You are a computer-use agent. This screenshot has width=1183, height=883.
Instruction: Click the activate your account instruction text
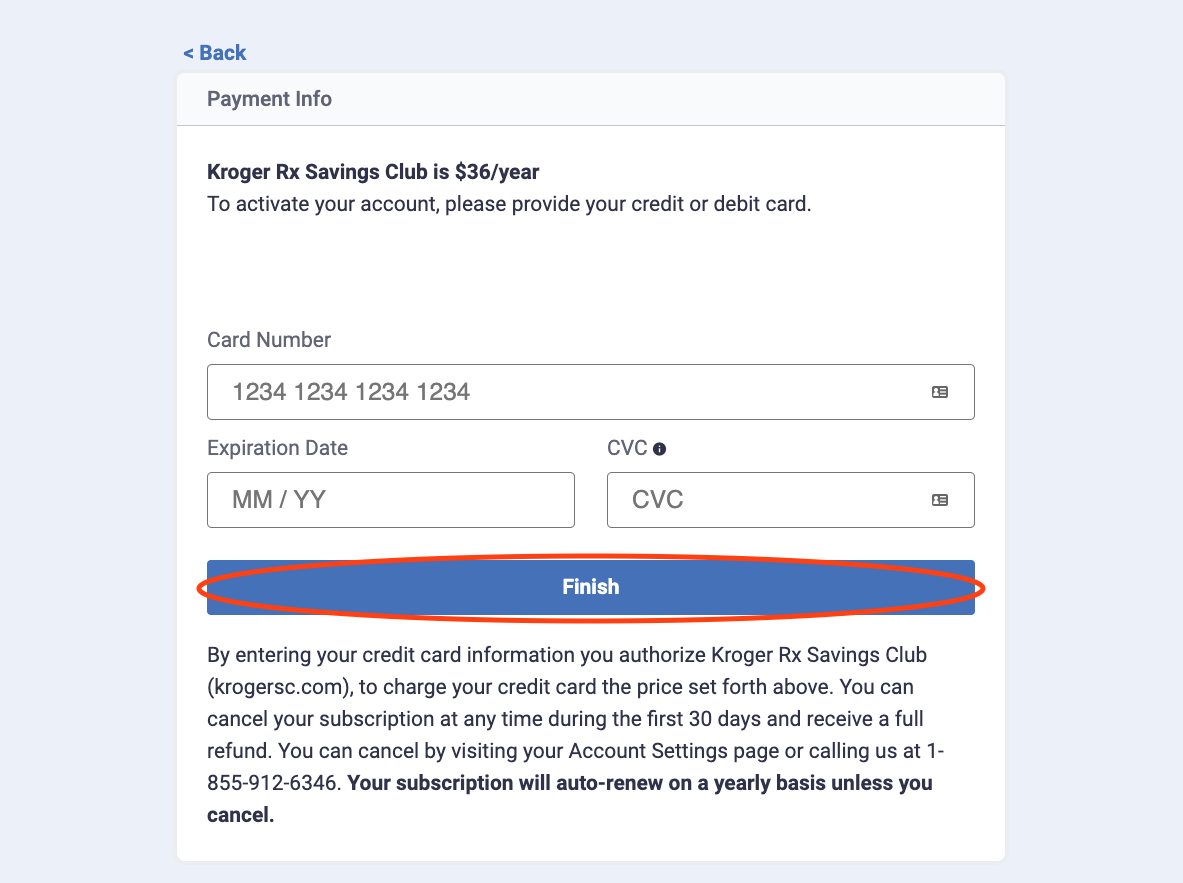click(x=509, y=204)
